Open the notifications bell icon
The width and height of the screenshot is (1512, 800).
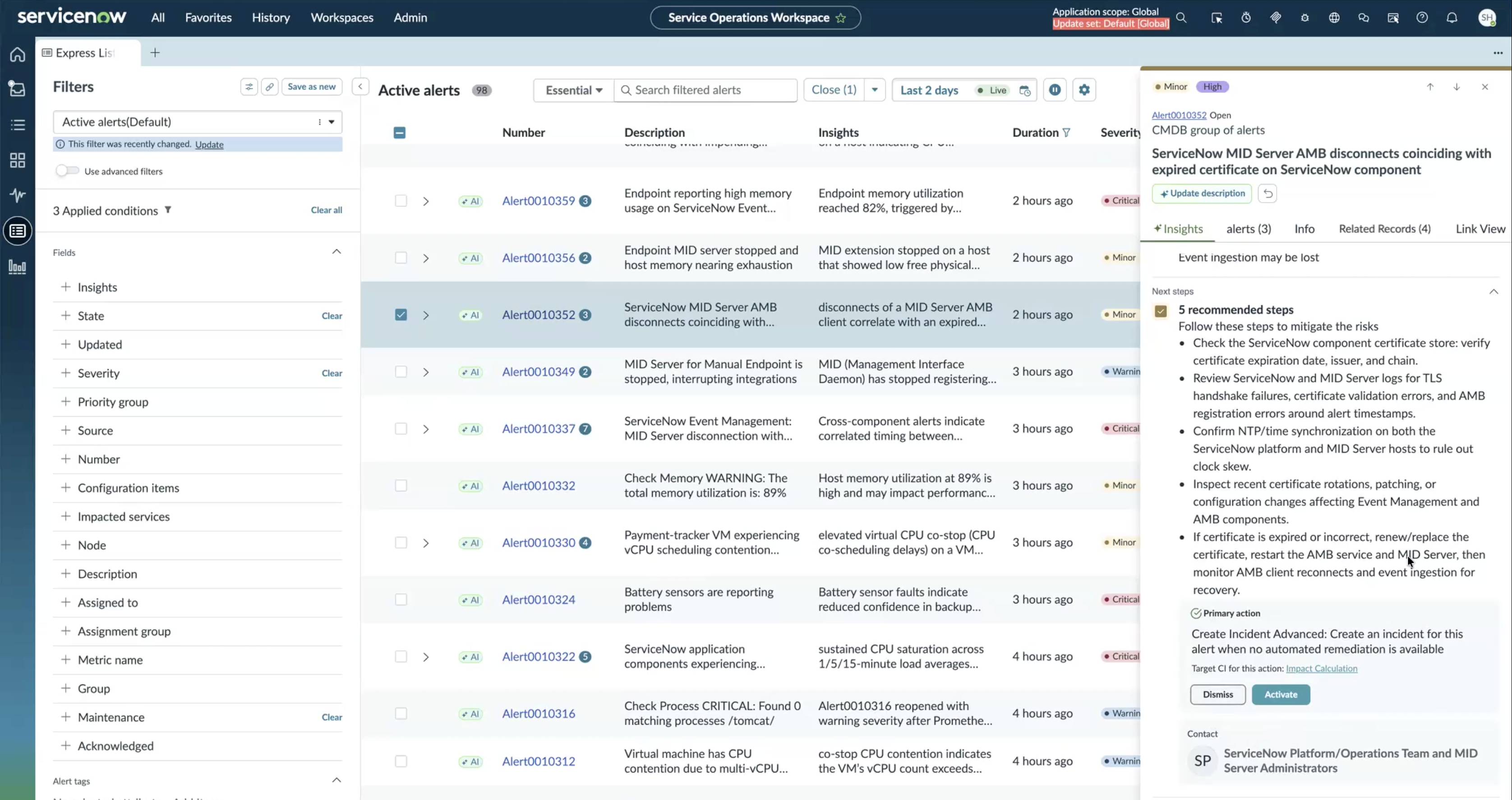pos(1452,18)
